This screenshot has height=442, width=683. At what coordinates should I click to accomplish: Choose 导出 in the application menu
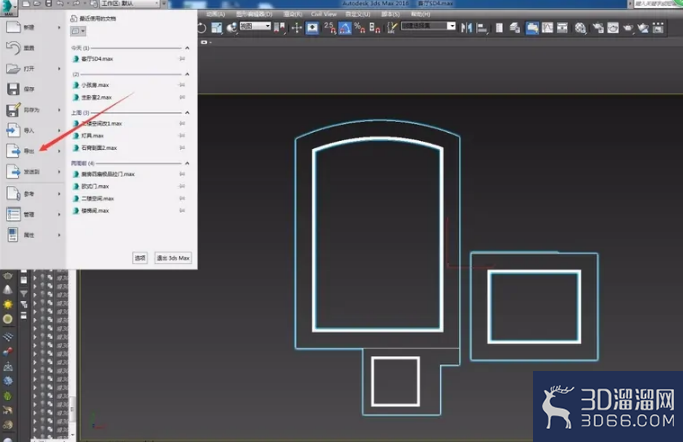(x=31, y=151)
